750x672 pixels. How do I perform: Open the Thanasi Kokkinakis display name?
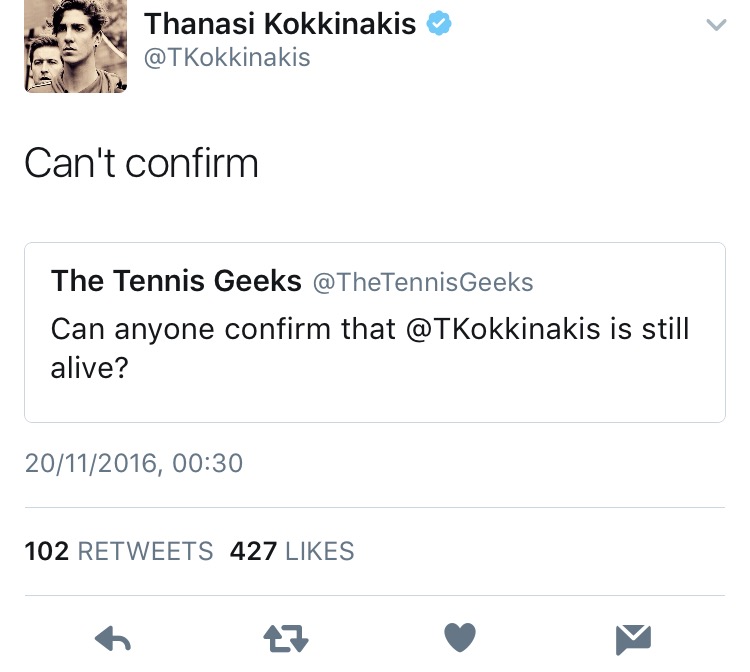tap(280, 24)
